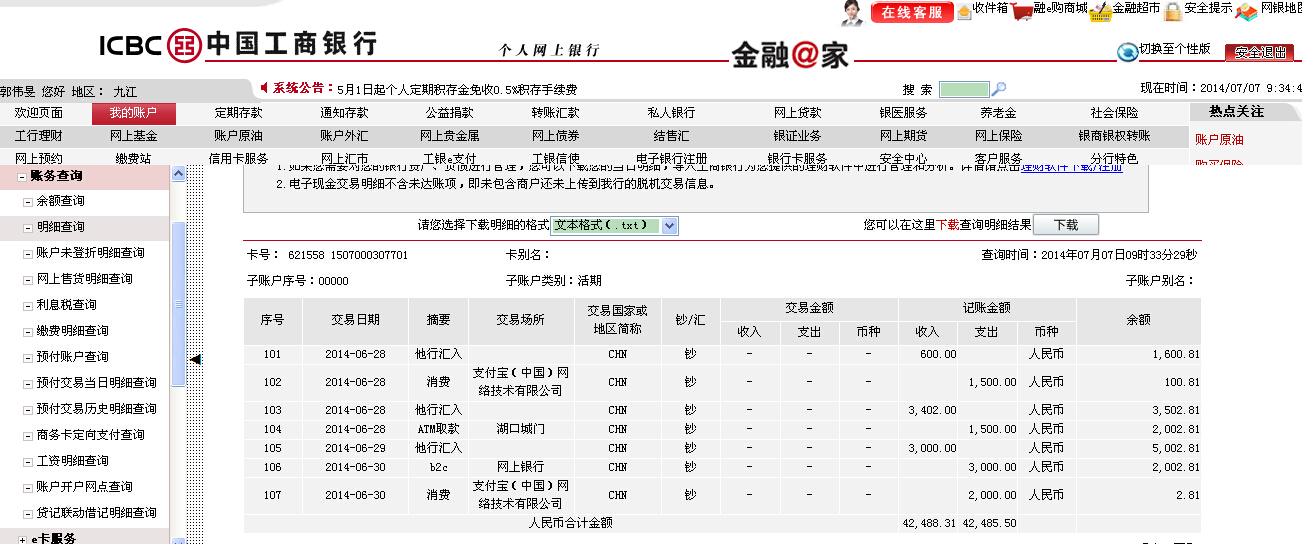Select 余额查询 in the sidebar
The height and width of the screenshot is (544, 1302).
coord(60,201)
